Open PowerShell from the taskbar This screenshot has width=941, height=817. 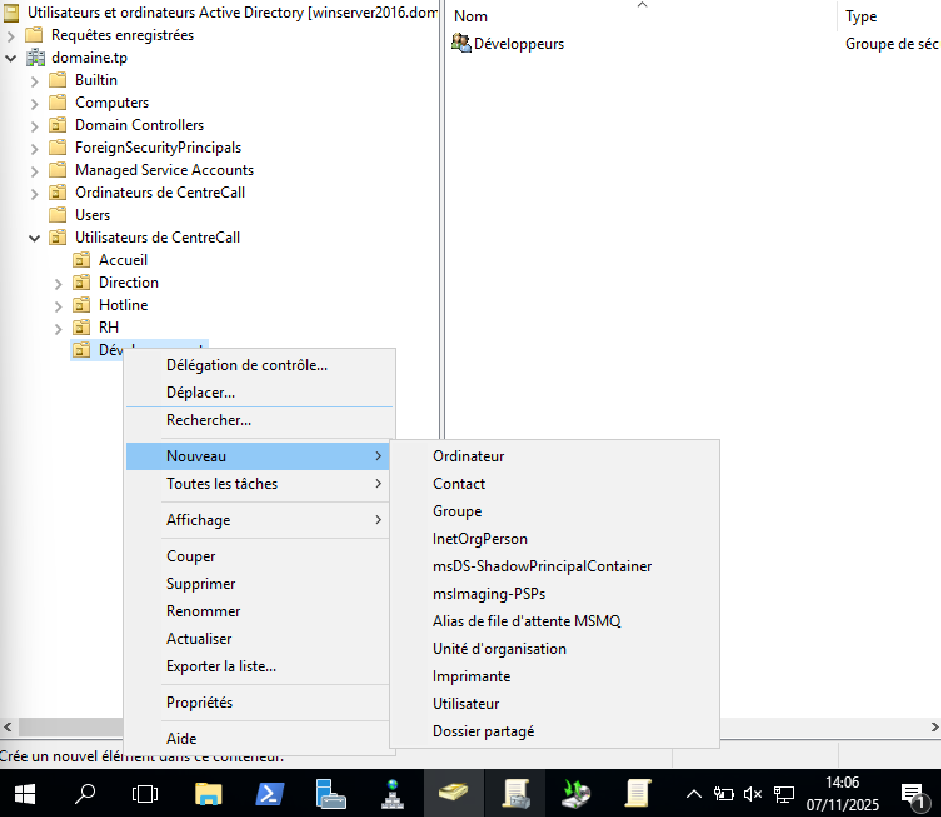[x=269, y=794]
